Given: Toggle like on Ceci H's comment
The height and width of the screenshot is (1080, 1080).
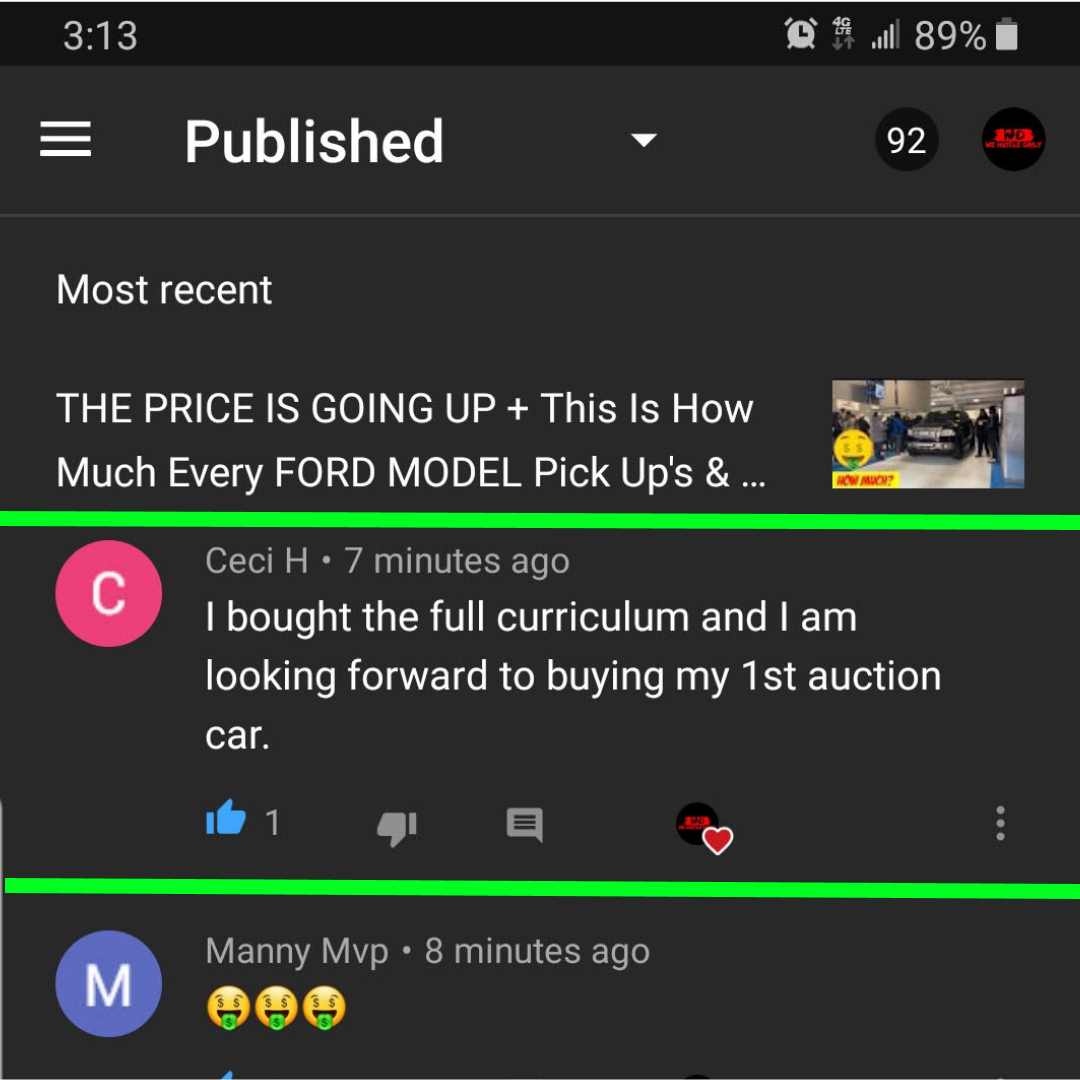Looking at the screenshot, I should pyautogui.click(x=226, y=818).
